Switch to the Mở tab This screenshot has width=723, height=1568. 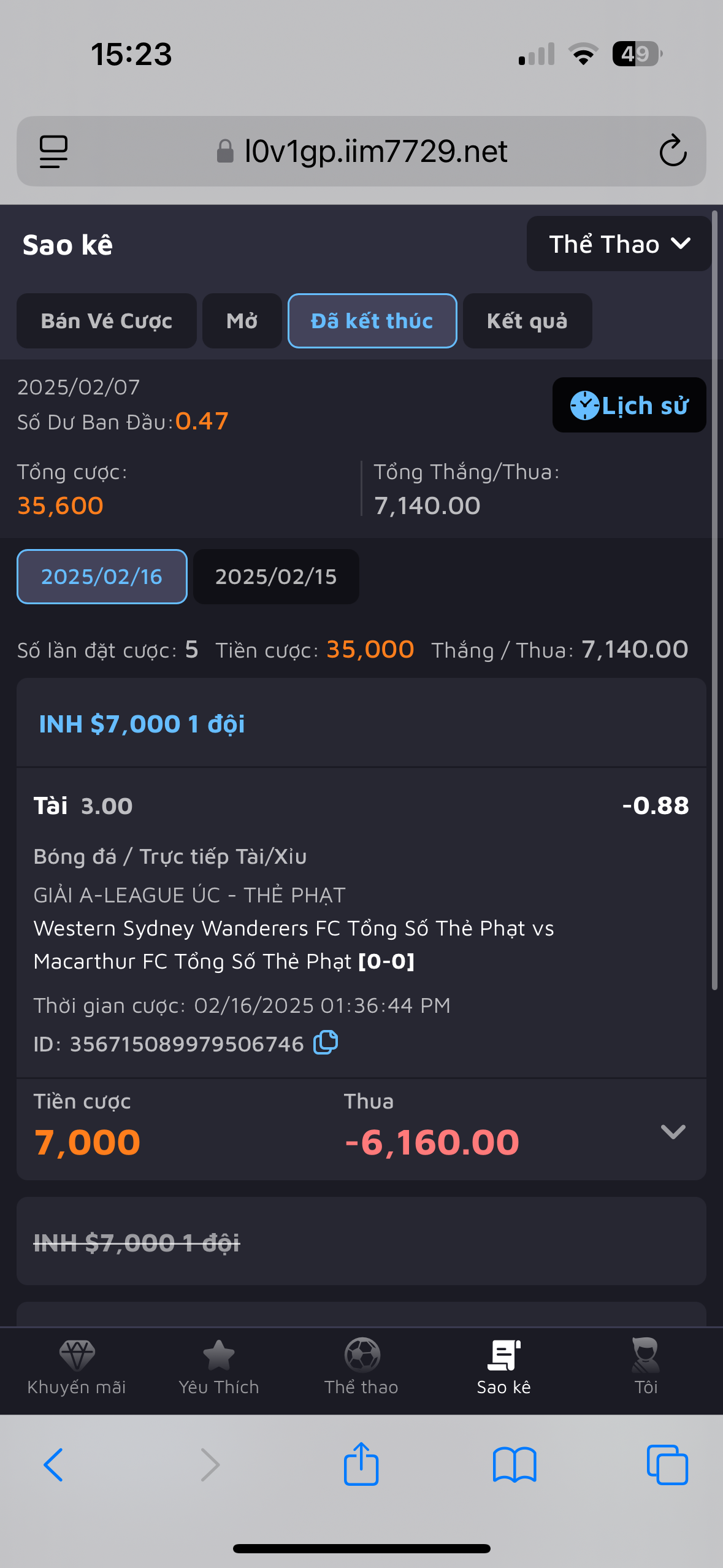click(x=242, y=321)
